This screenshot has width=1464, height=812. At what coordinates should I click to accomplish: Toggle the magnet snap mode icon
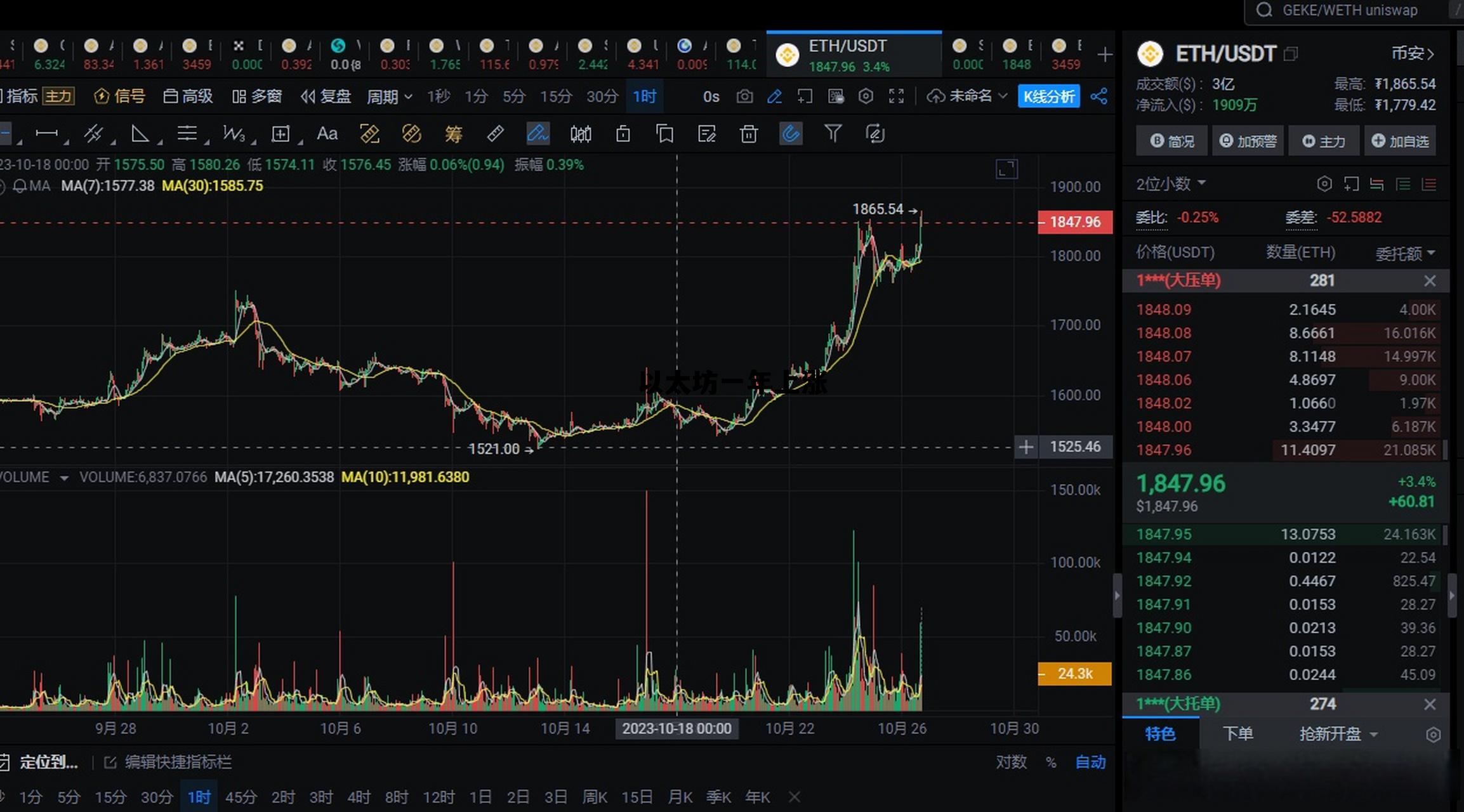pos(791,134)
